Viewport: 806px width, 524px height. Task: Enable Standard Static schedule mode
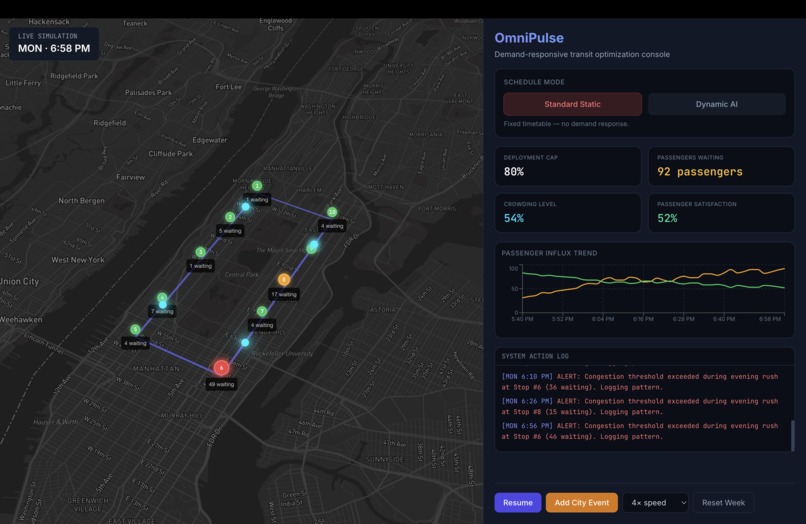coord(572,104)
